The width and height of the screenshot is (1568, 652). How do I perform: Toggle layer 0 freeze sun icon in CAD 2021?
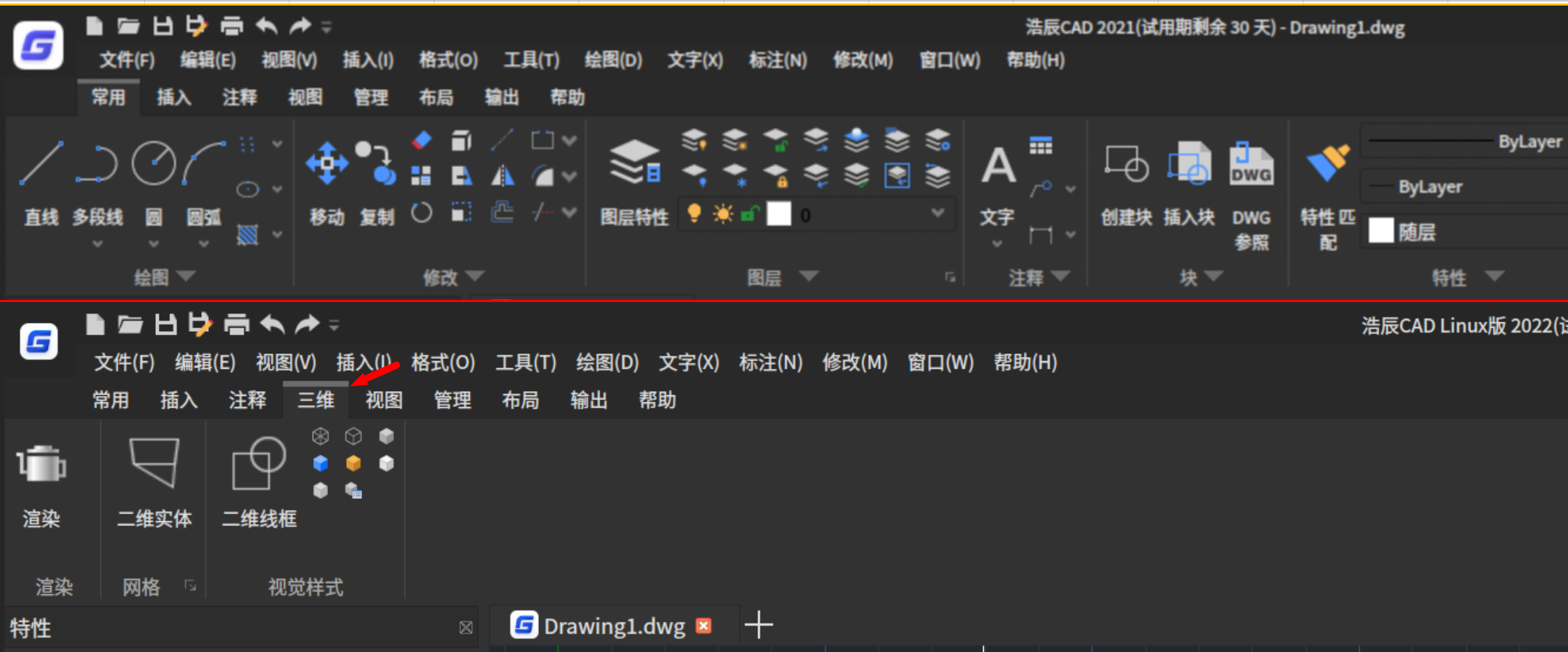(x=723, y=213)
